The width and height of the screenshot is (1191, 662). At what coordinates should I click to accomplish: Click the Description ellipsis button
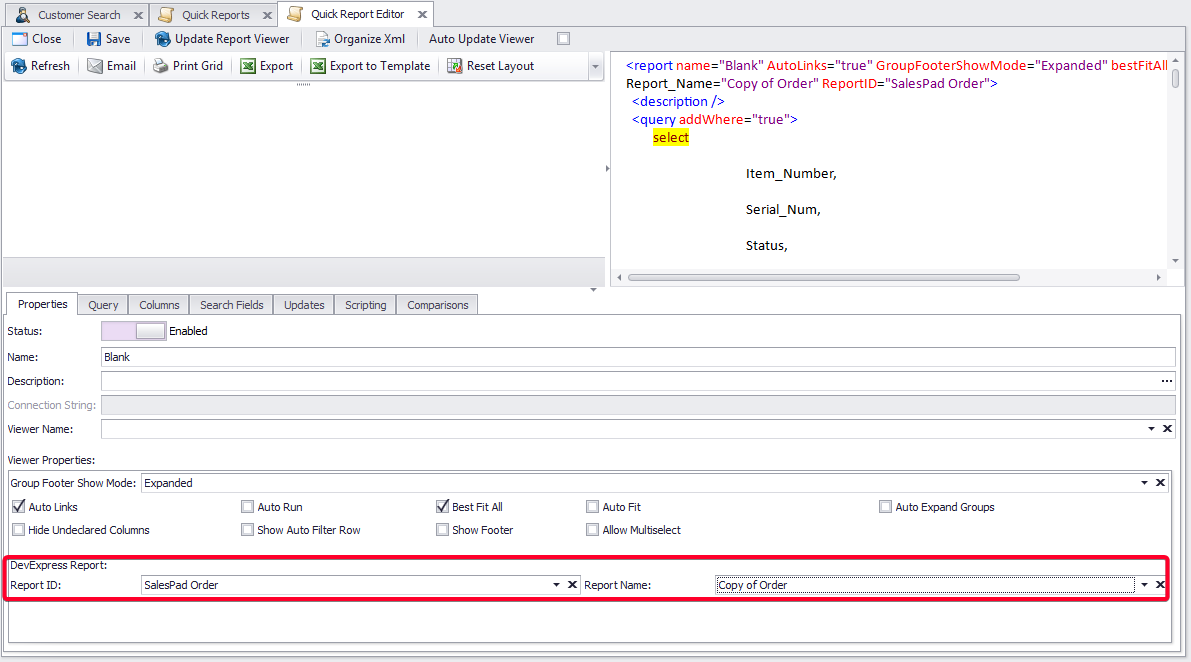tap(1166, 381)
